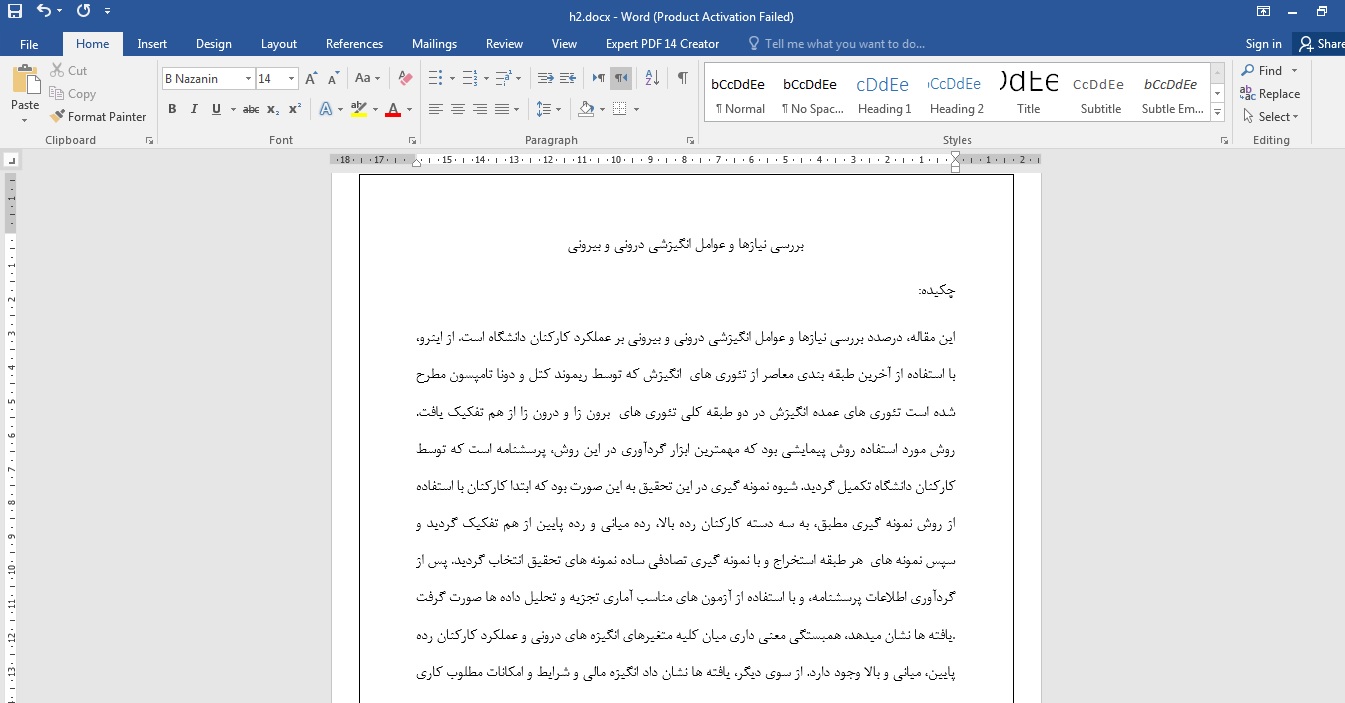Switch to the Mailings tab
The image size is (1345, 703).
(x=434, y=44)
